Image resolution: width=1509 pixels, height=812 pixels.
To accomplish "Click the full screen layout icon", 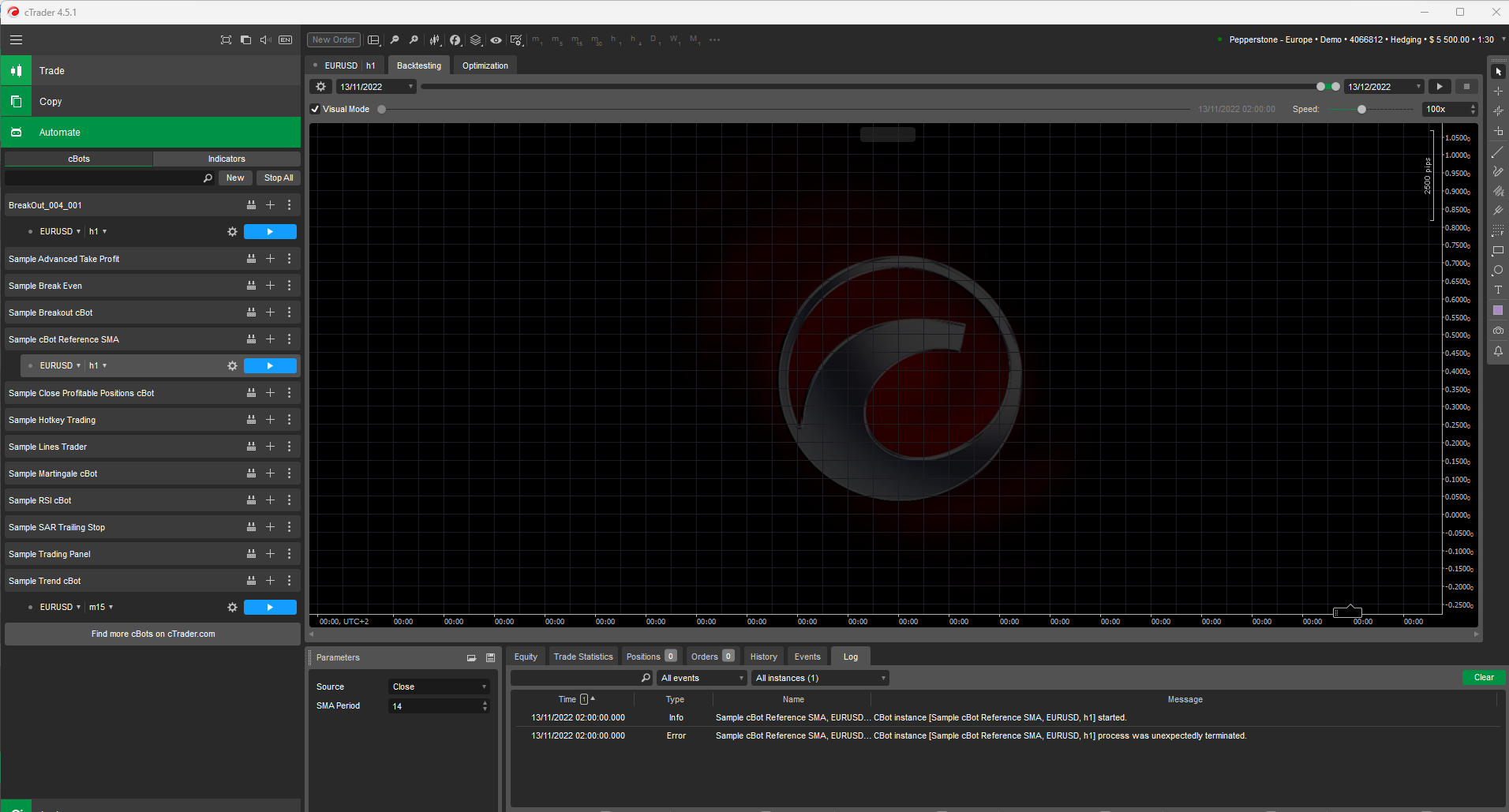I will coord(226,39).
